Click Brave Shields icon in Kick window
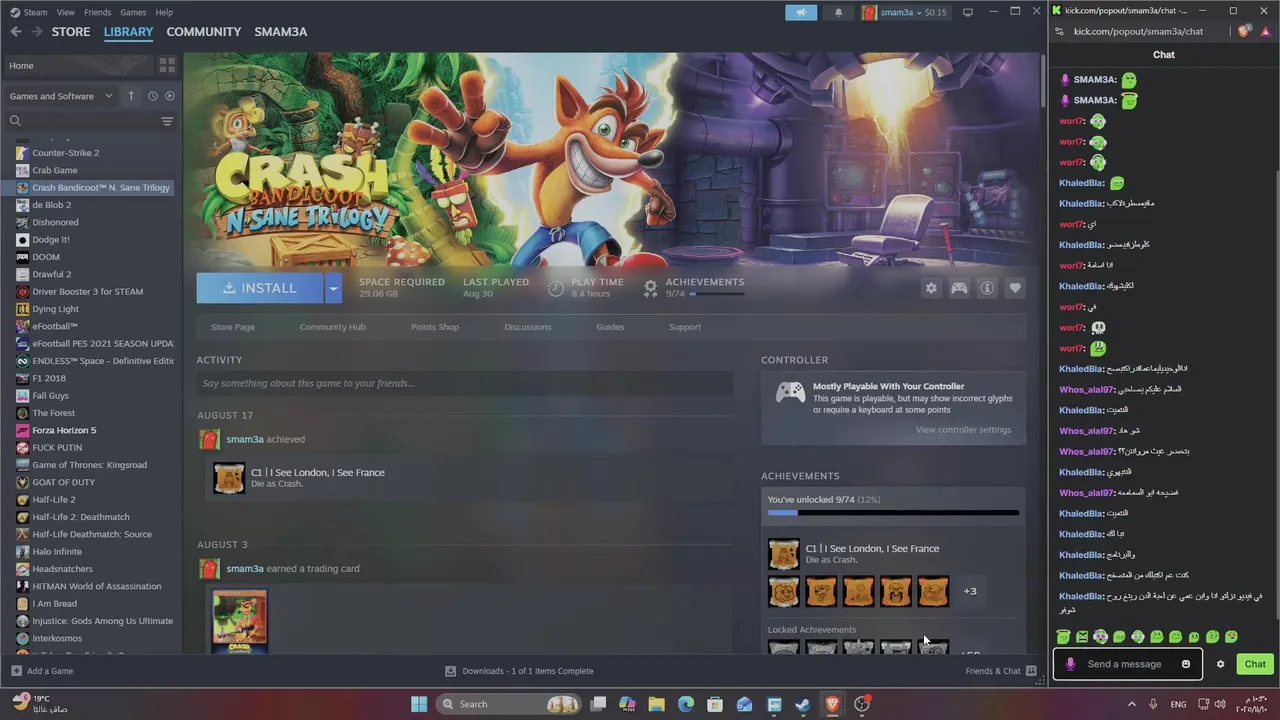Image resolution: width=1280 pixels, height=720 pixels. (1244, 31)
